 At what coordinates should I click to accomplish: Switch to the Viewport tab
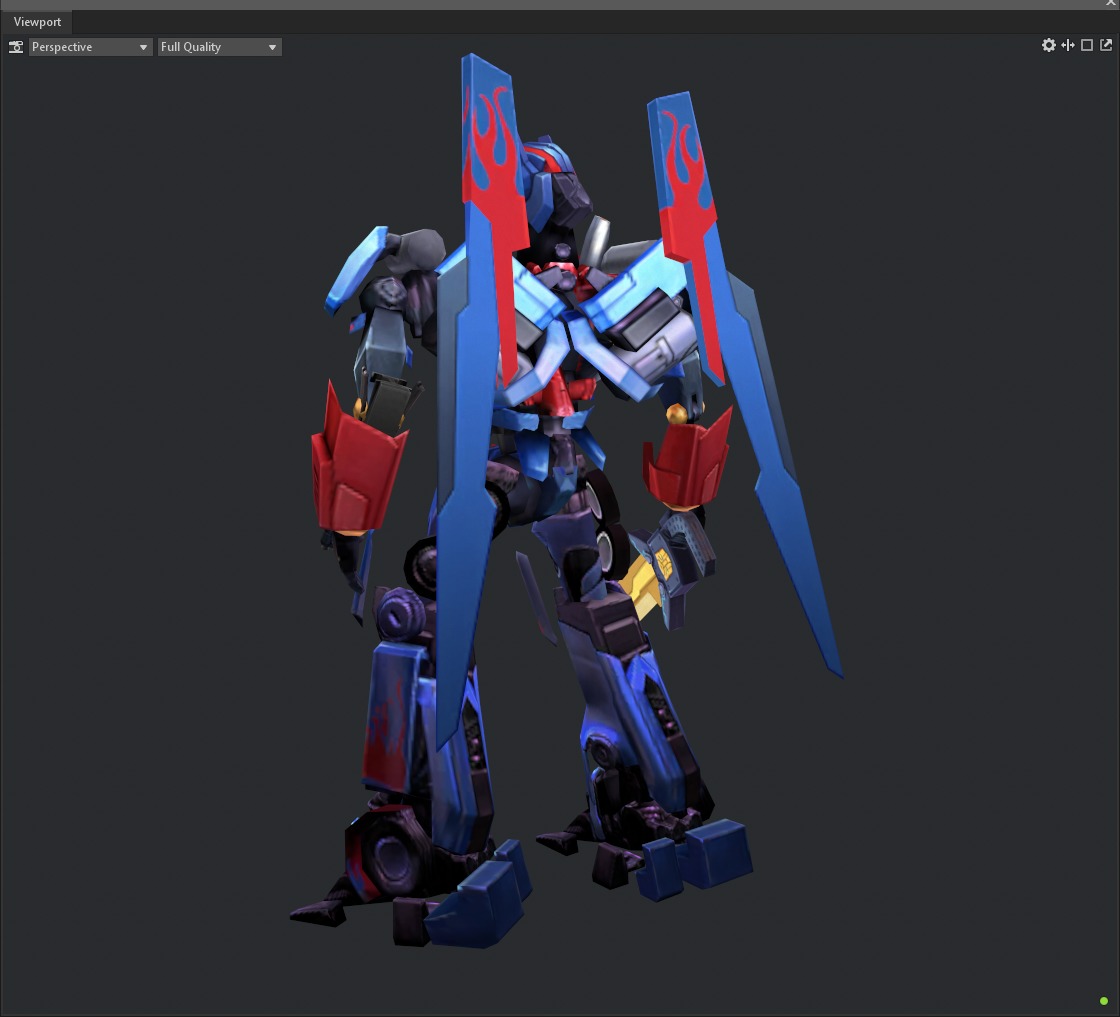(x=37, y=22)
